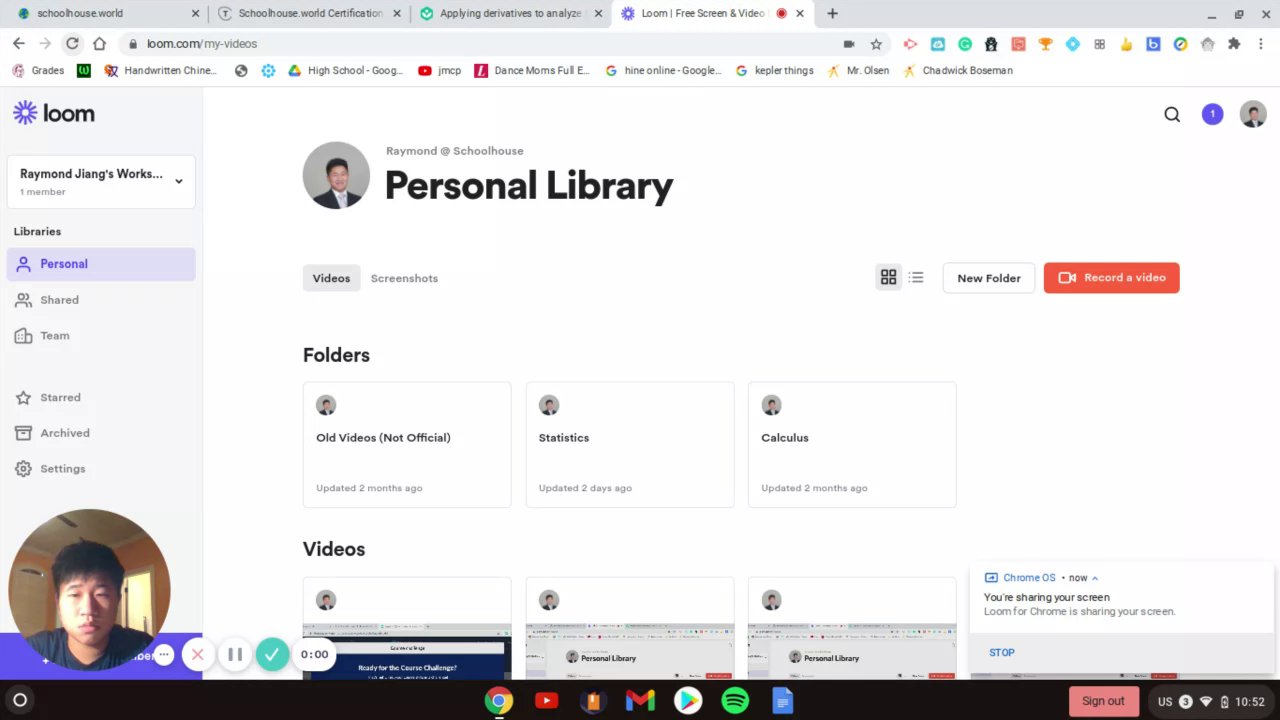Open the Chadwick Boseman bookmark
This screenshot has width=1280, height=720.
(x=958, y=71)
